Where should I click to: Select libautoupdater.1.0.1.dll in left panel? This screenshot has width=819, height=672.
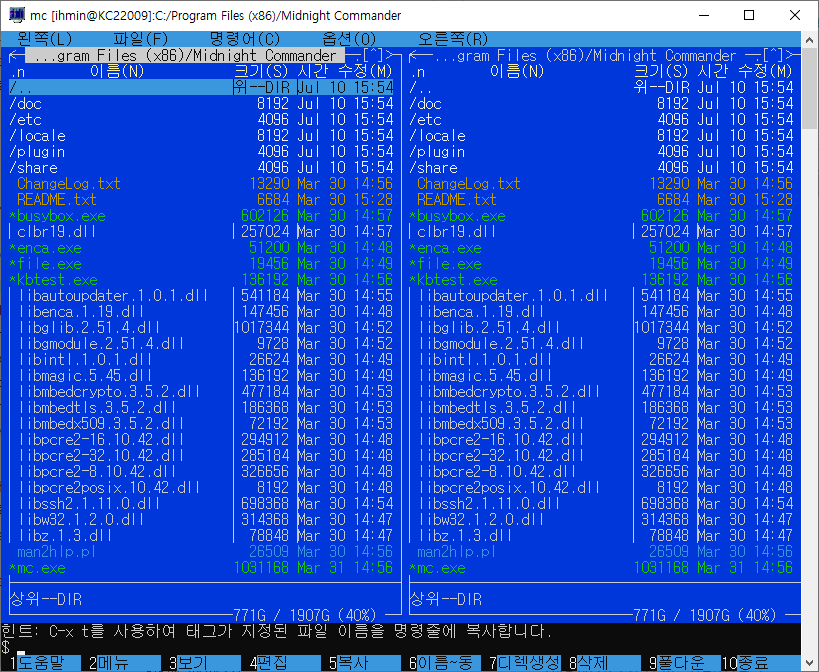tap(201, 296)
